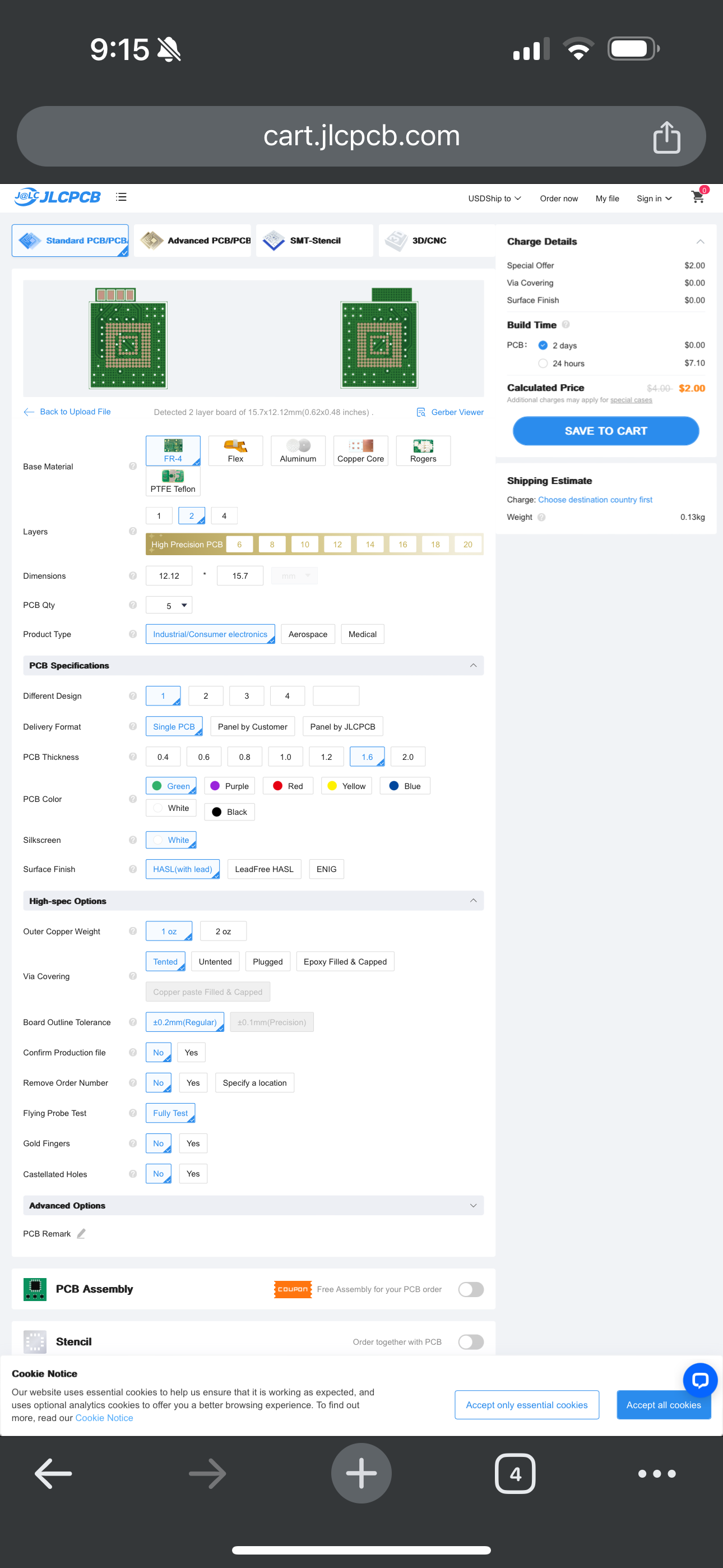The image size is (723, 1568).
Task: Switch to SMT-Stencil tab
Action: [314, 241]
